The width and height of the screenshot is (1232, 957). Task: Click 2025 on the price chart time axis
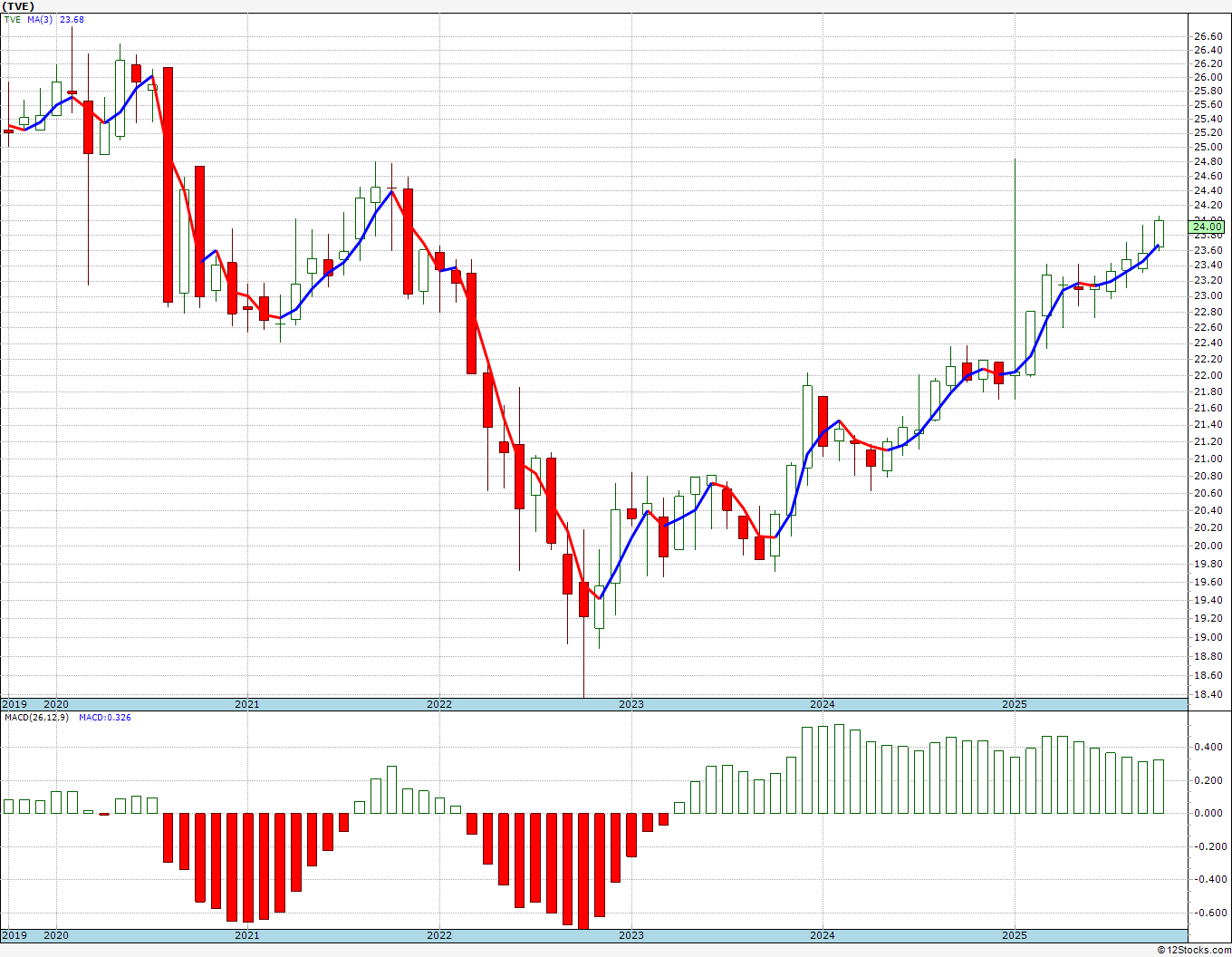tap(1015, 704)
